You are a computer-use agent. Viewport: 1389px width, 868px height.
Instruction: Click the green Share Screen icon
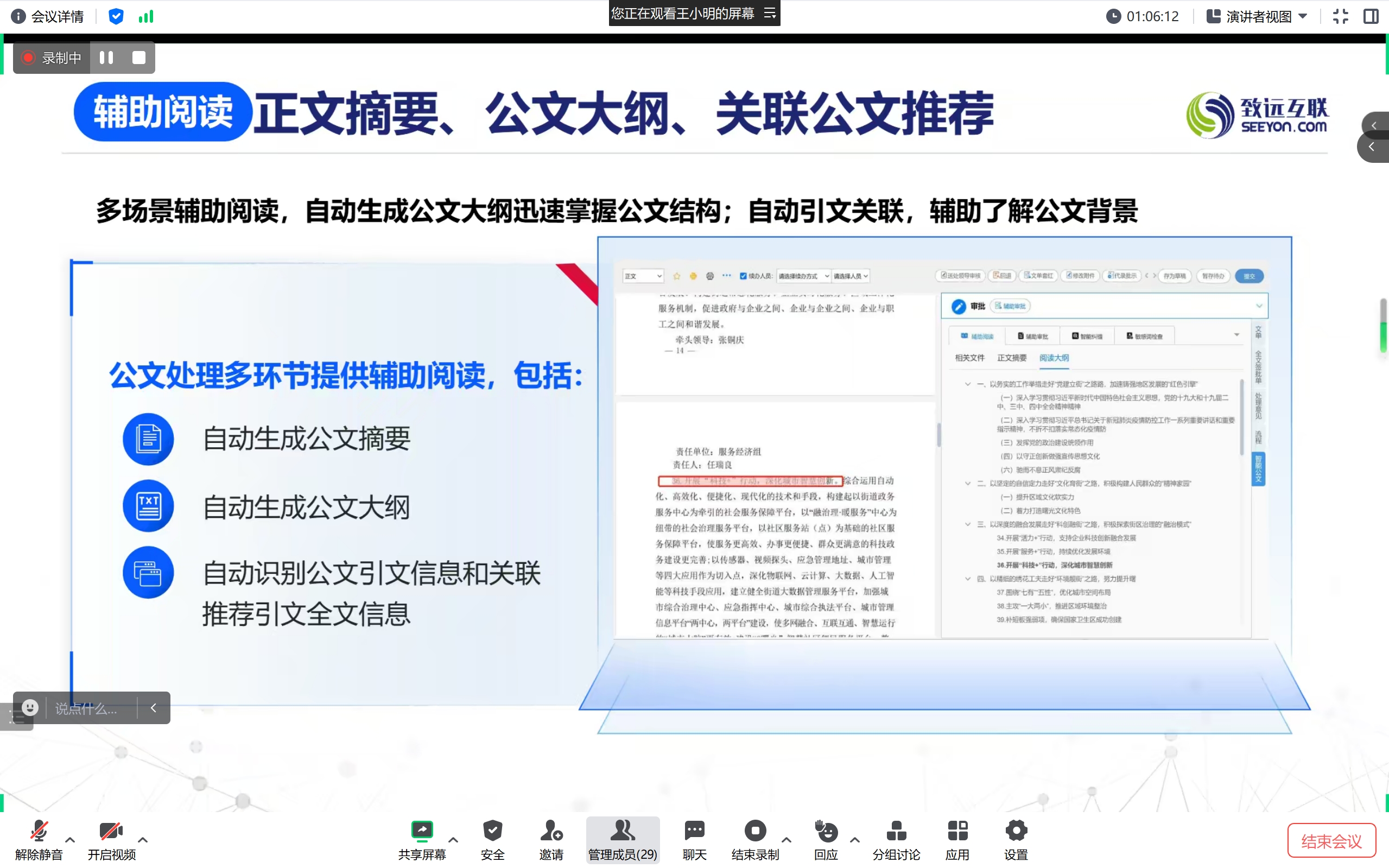point(422,831)
